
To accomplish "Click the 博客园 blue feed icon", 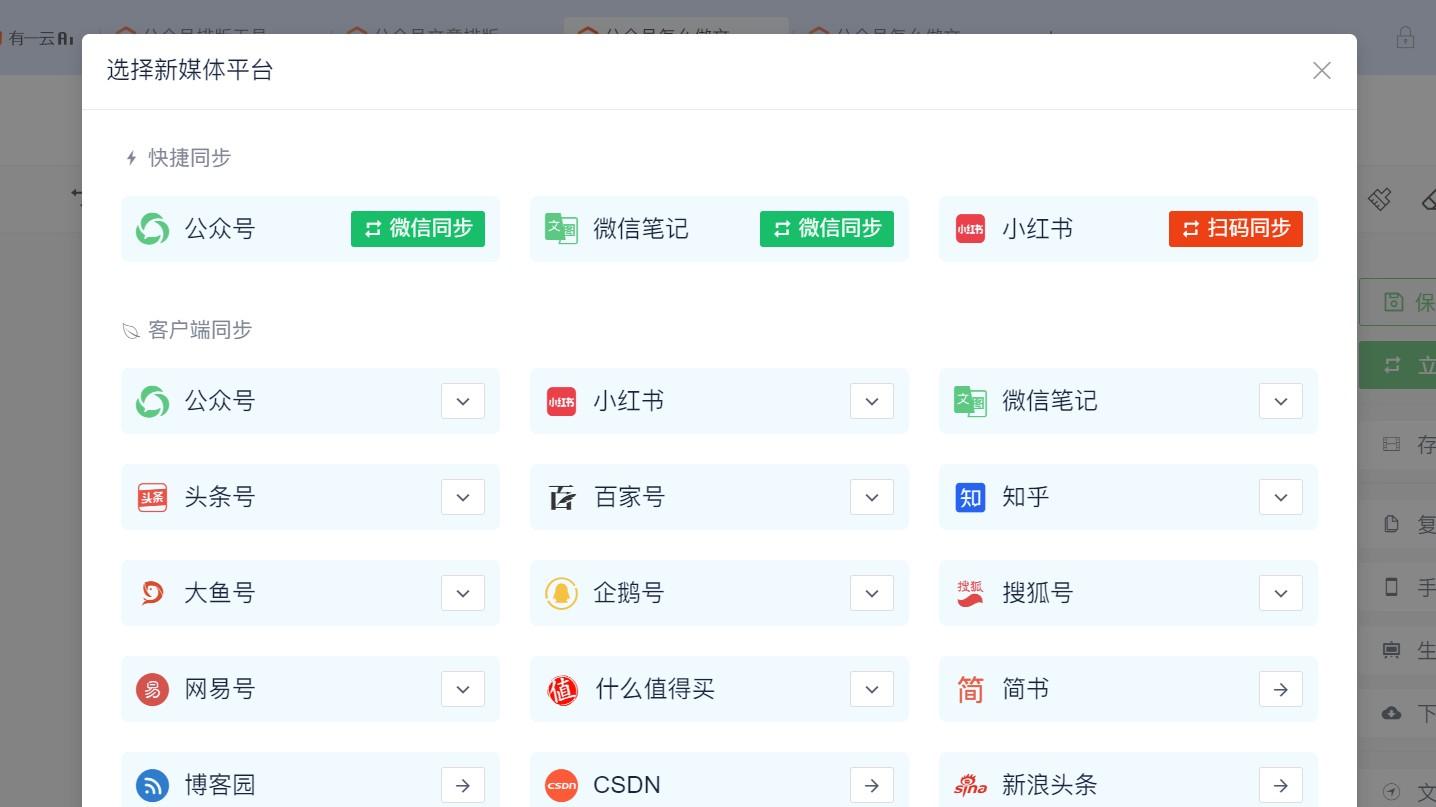I will click(x=152, y=785).
